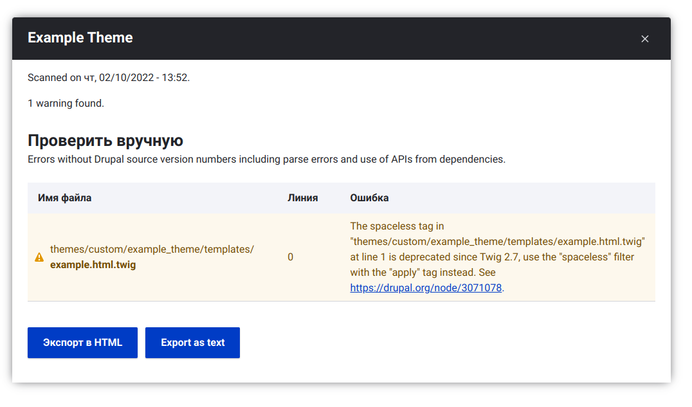Click the Scanned on timestamp text

pyautogui.click(x=109, y=77)
